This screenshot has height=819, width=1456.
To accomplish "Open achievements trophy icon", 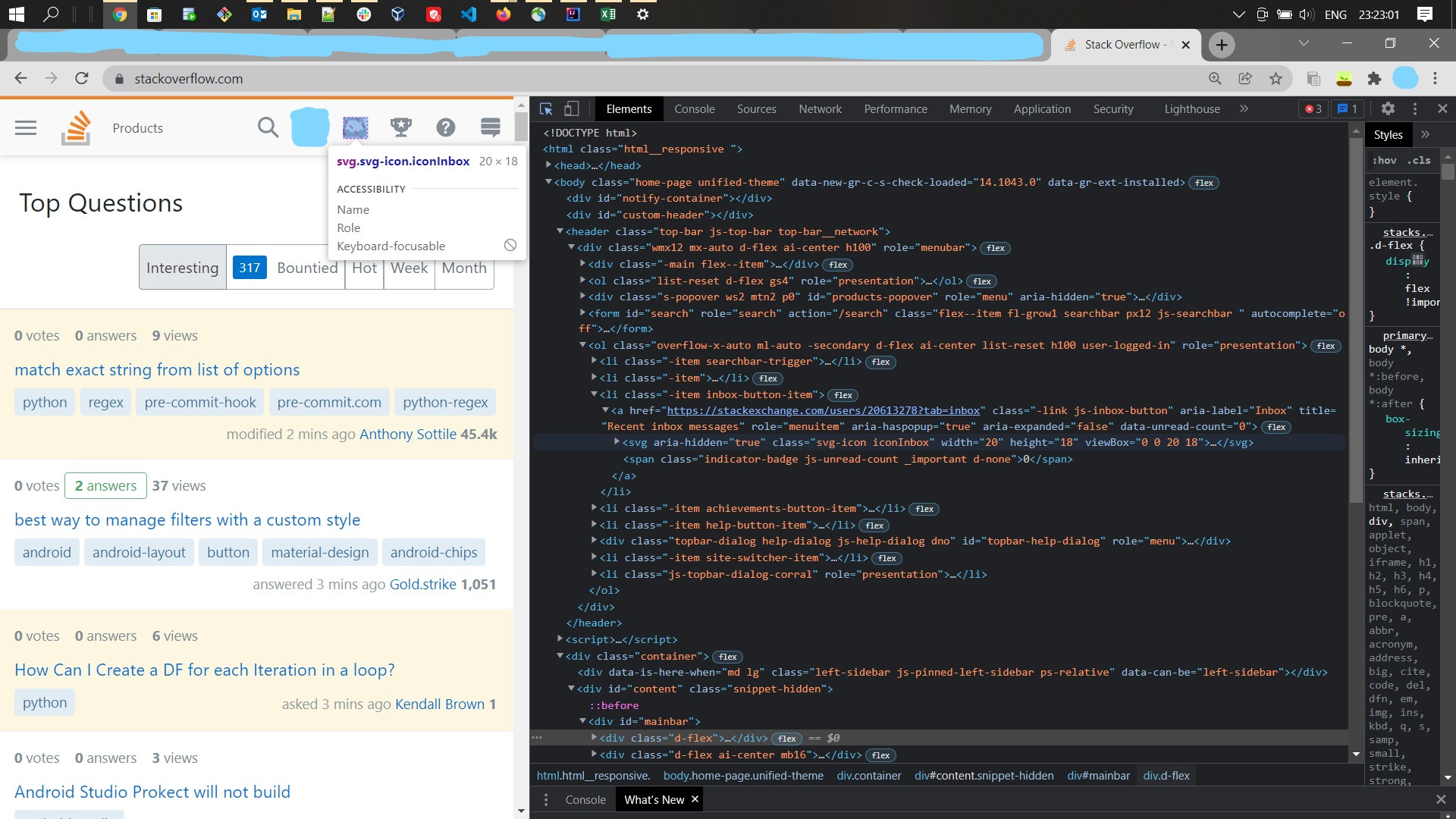I will click(400, 127).
